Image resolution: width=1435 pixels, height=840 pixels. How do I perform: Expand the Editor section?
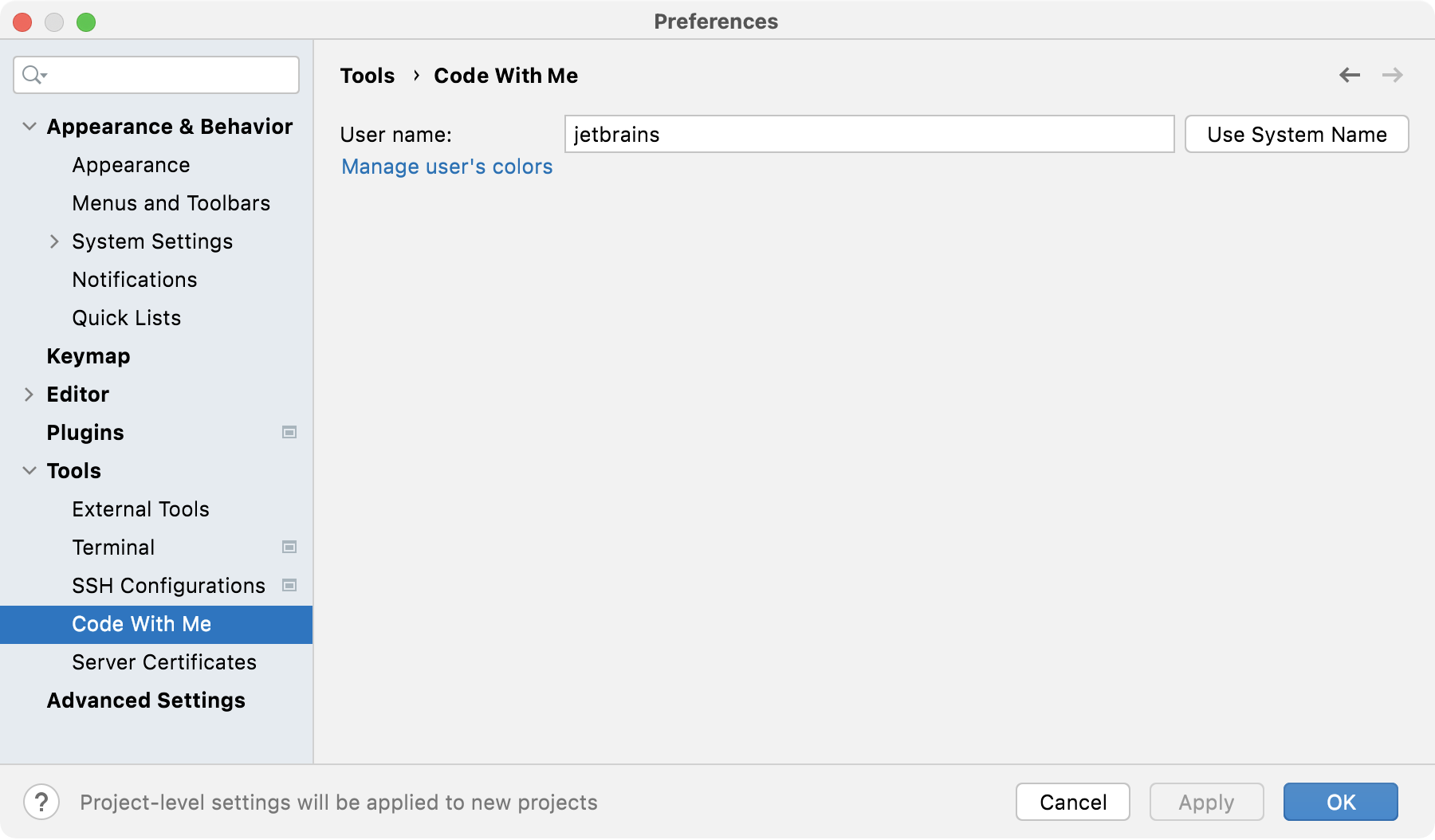(x=28, y=394)
